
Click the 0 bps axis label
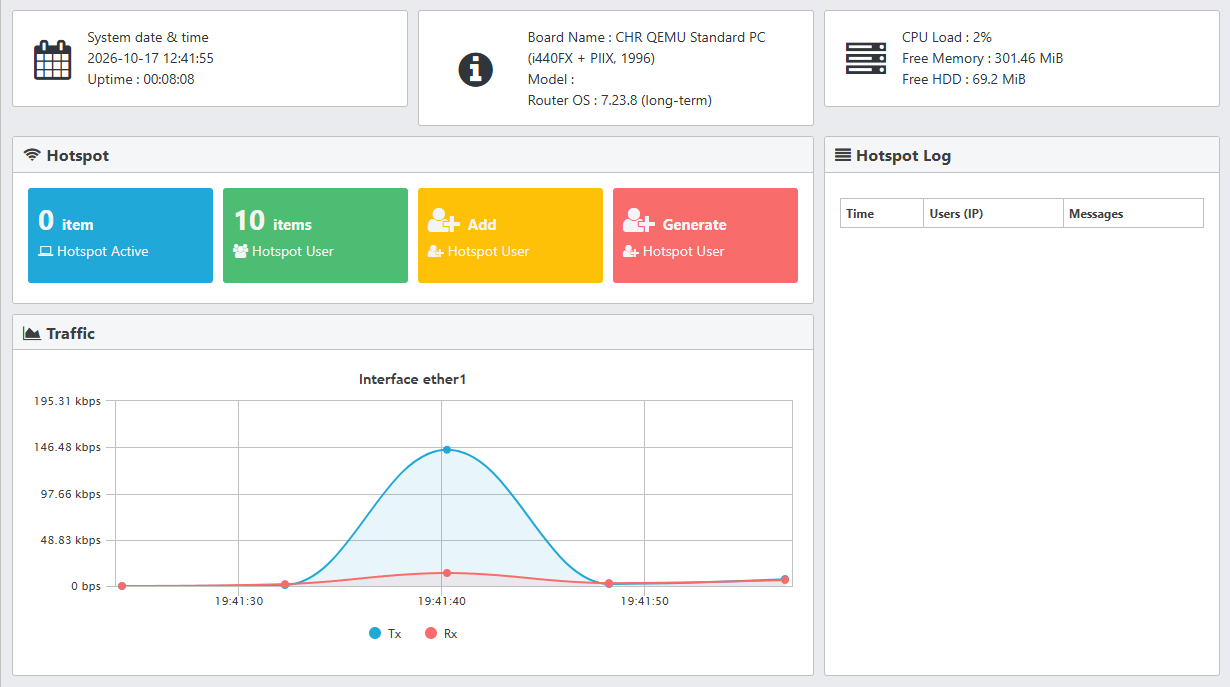point(86,586)
